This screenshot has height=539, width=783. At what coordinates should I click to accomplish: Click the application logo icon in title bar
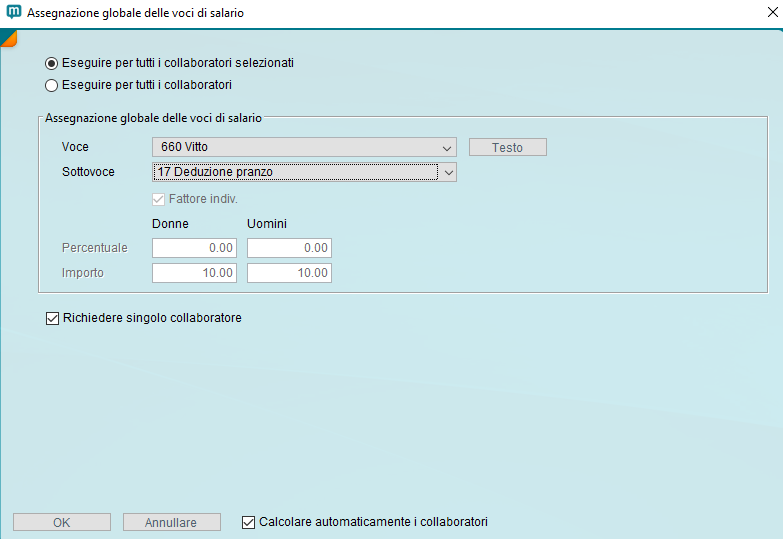pyautogui.click(x=13, y=12)
